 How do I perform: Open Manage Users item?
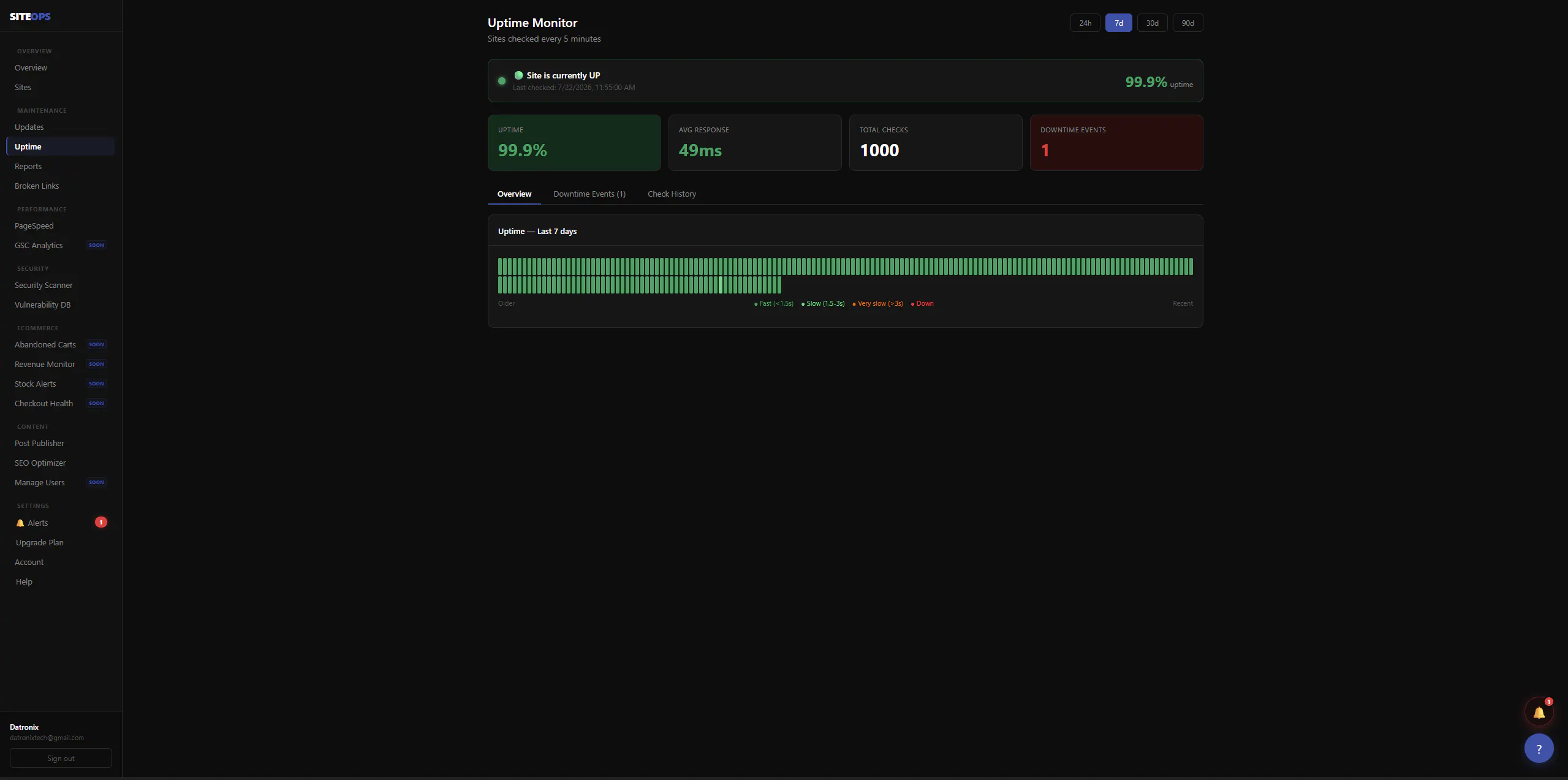60,482
